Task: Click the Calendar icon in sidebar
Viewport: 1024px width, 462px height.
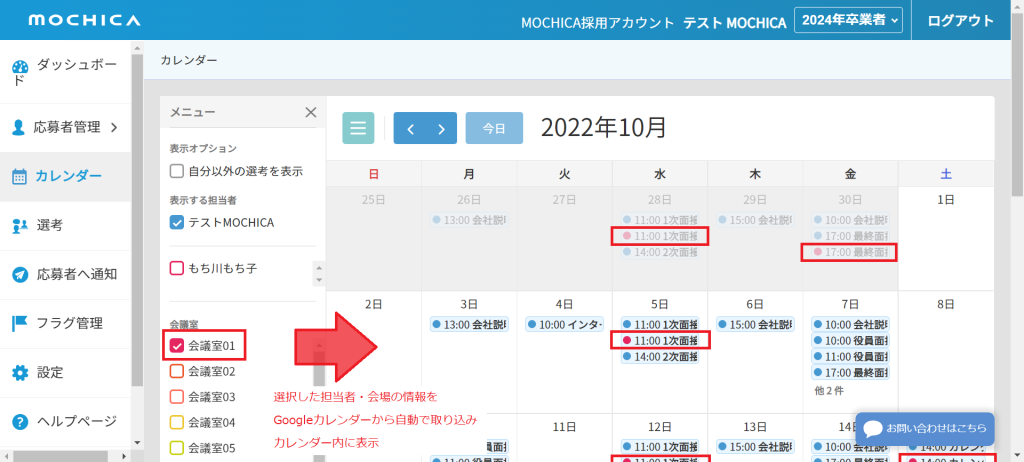Action: tap(19, 177)
